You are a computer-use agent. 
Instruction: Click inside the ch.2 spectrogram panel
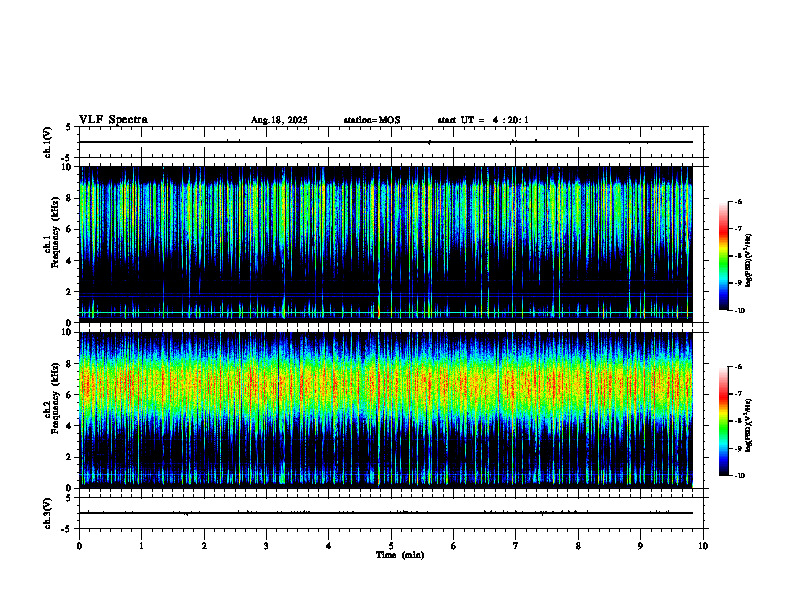pyautogui.click(x=386, y=410)
